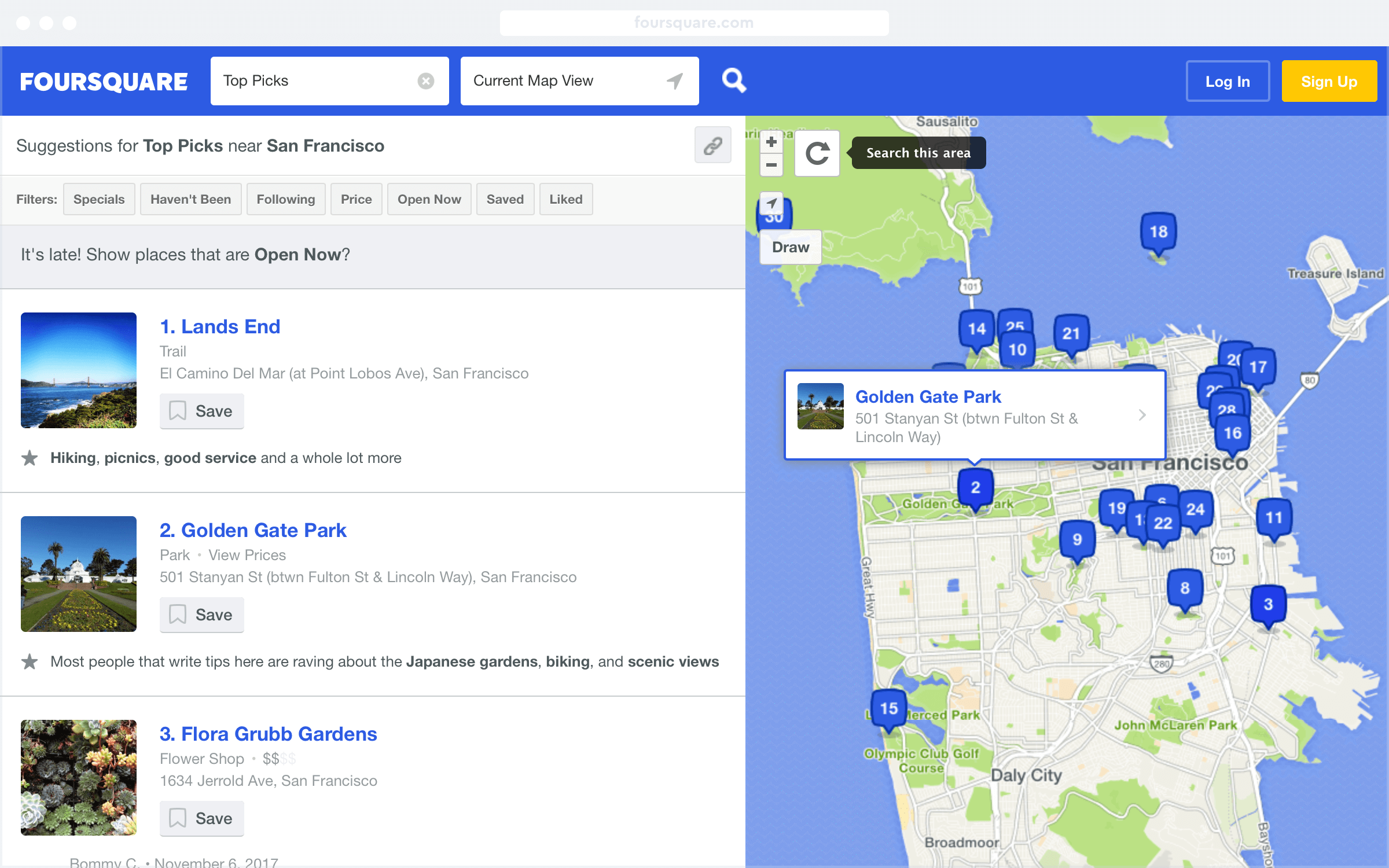1389x868 pixels.
Task: Toggle the Saved filter
Action: [505, 199]
